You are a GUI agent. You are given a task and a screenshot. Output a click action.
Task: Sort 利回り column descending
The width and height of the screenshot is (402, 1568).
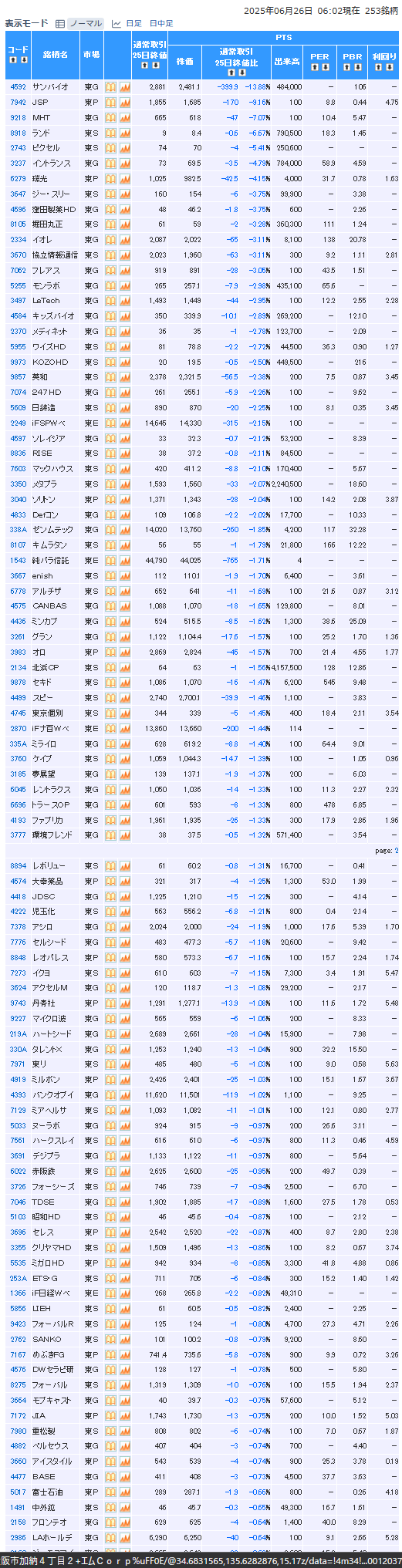click(387, 67)
